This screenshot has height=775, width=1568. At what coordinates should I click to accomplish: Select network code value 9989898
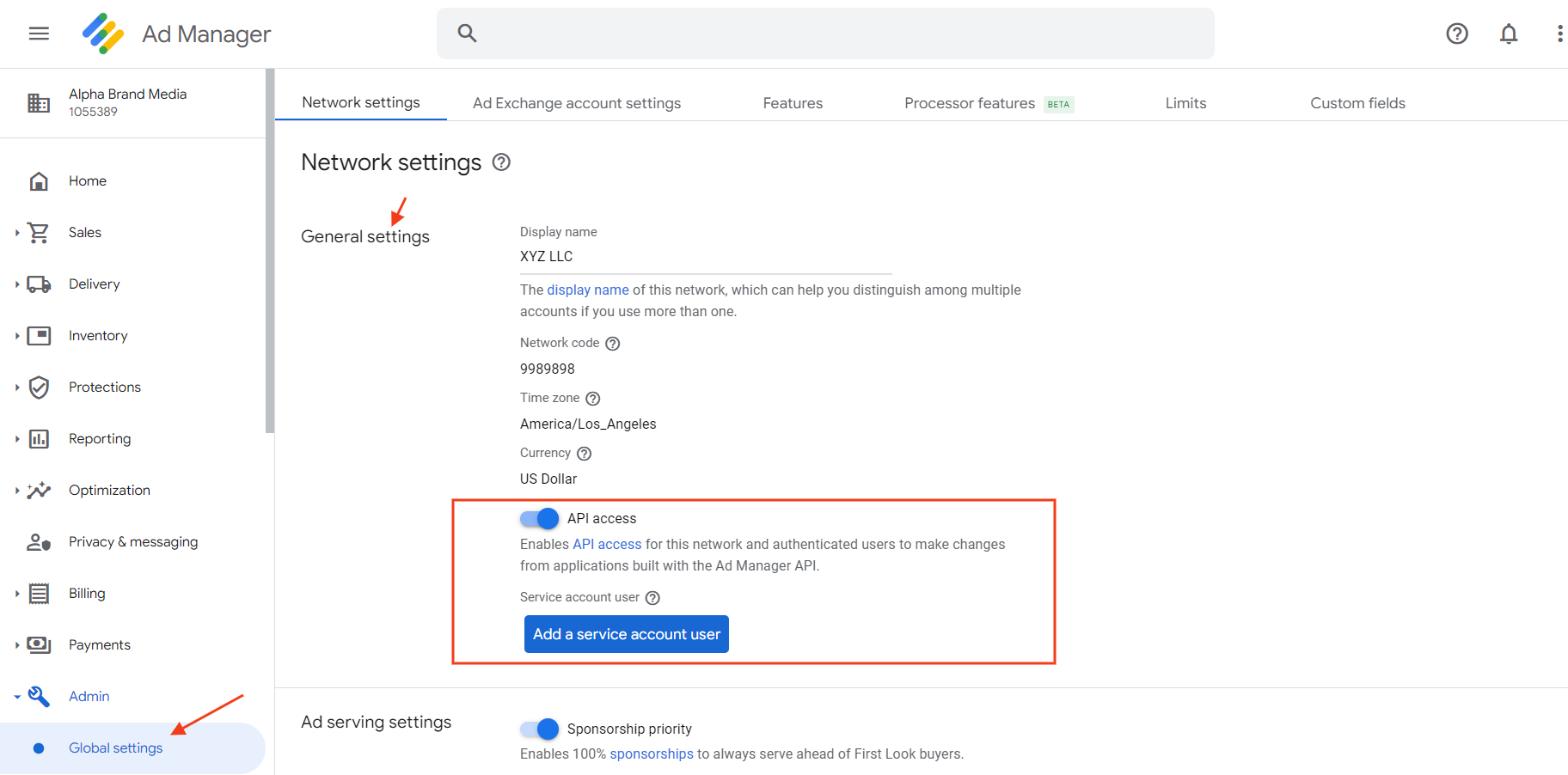pos(548,369)
